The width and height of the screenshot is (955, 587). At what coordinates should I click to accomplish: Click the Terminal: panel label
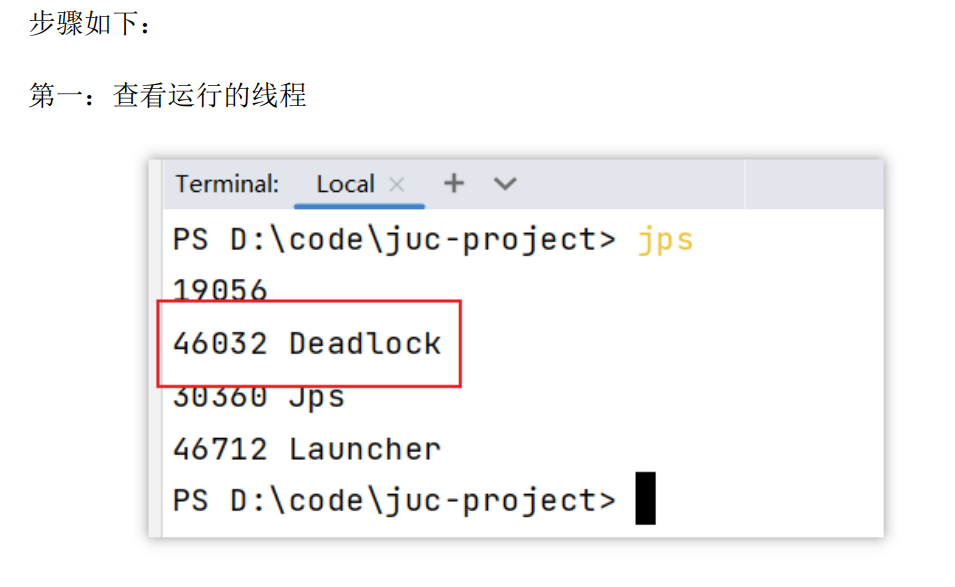tap(227, 184)
